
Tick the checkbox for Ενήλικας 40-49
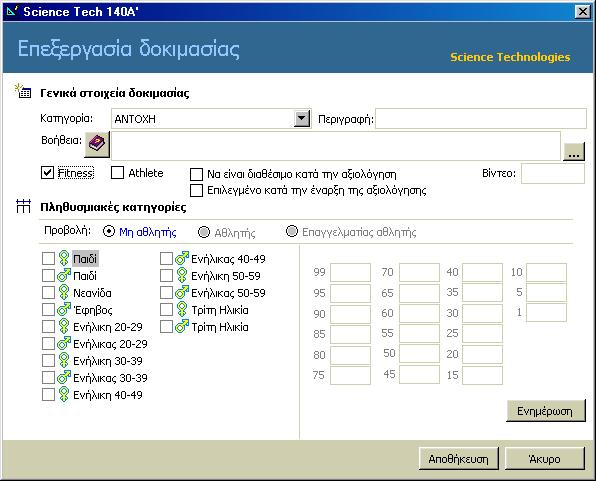[x=166, y=259]
